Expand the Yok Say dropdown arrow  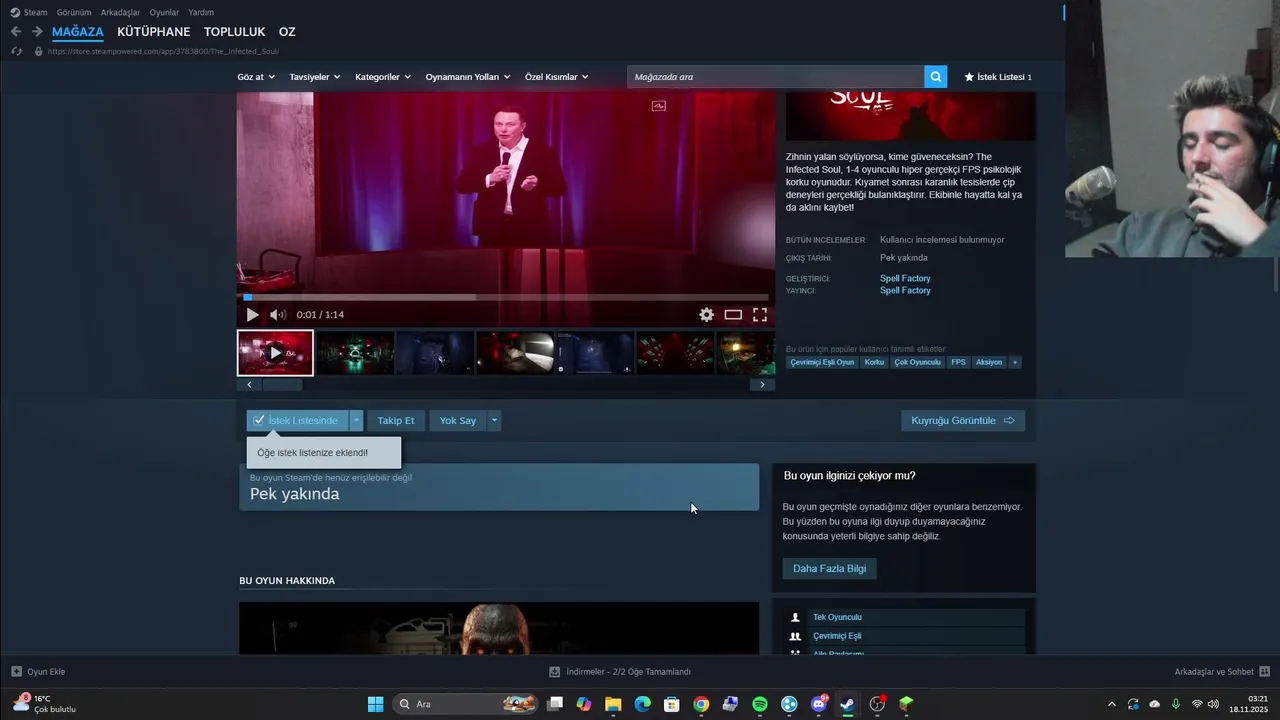tap(494, 421)
